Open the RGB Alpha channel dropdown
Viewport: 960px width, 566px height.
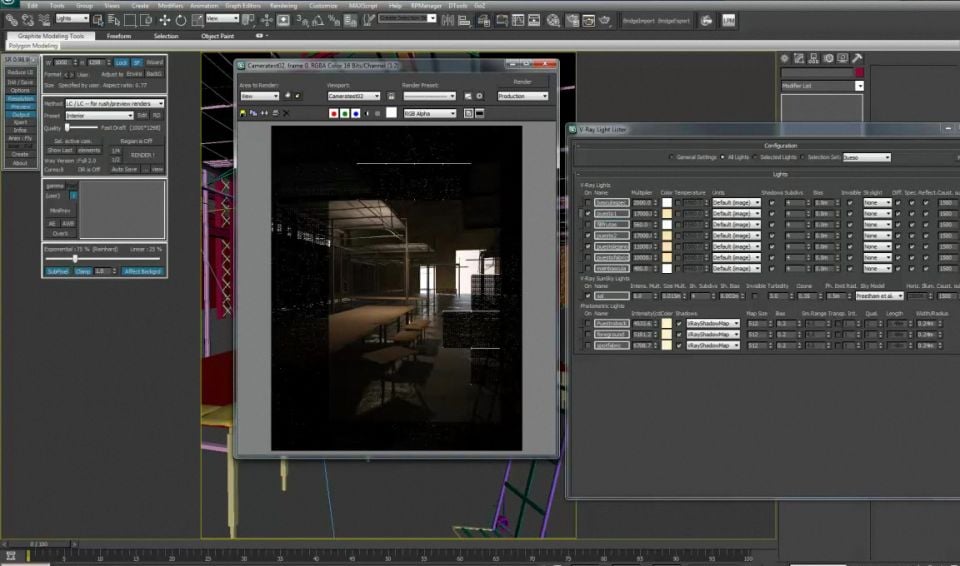point(429,113)
